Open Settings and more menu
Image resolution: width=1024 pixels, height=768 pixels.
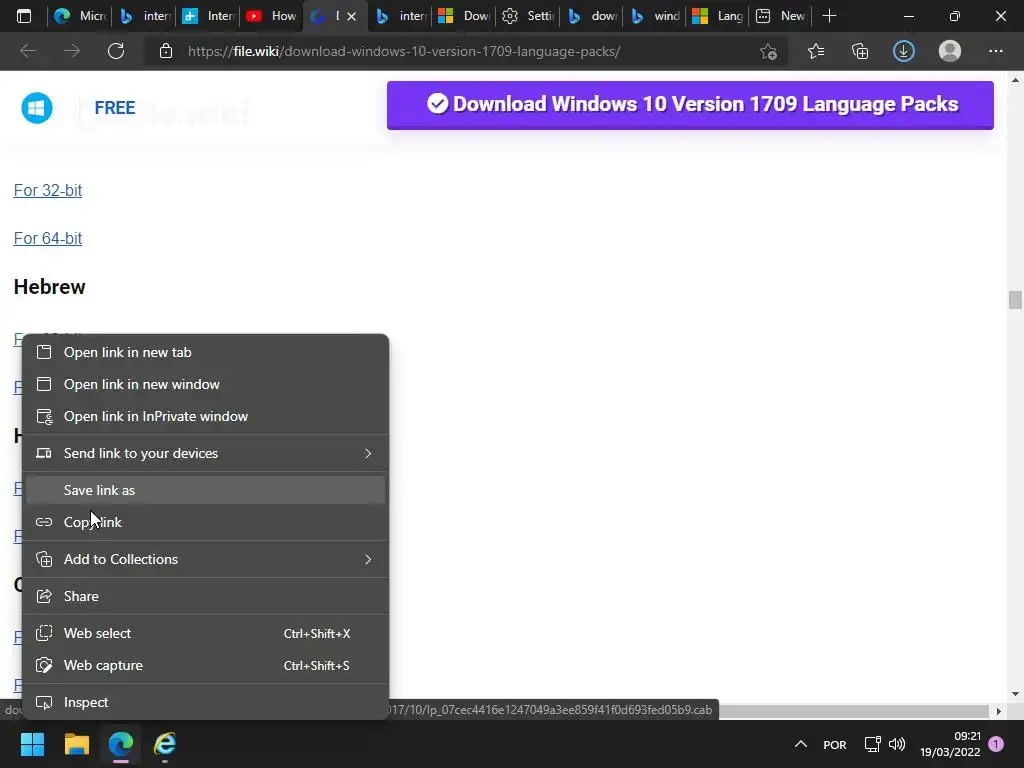coord(995,51)
